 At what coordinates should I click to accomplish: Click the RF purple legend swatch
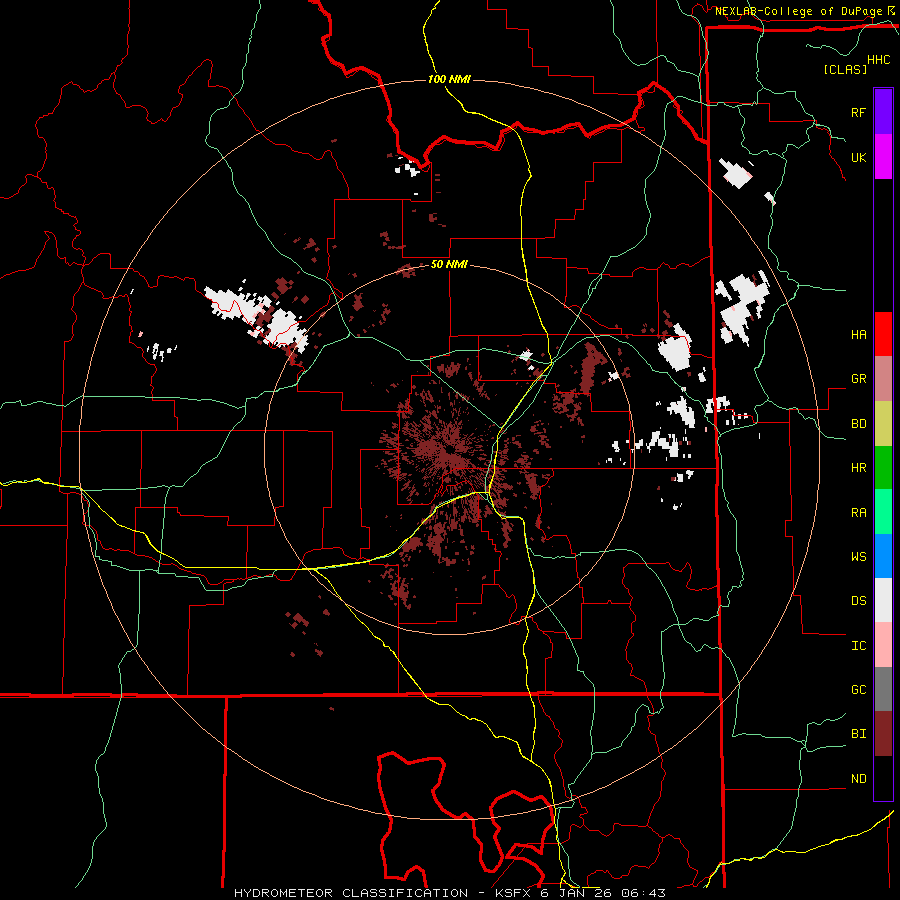click(x=883, y=112)
